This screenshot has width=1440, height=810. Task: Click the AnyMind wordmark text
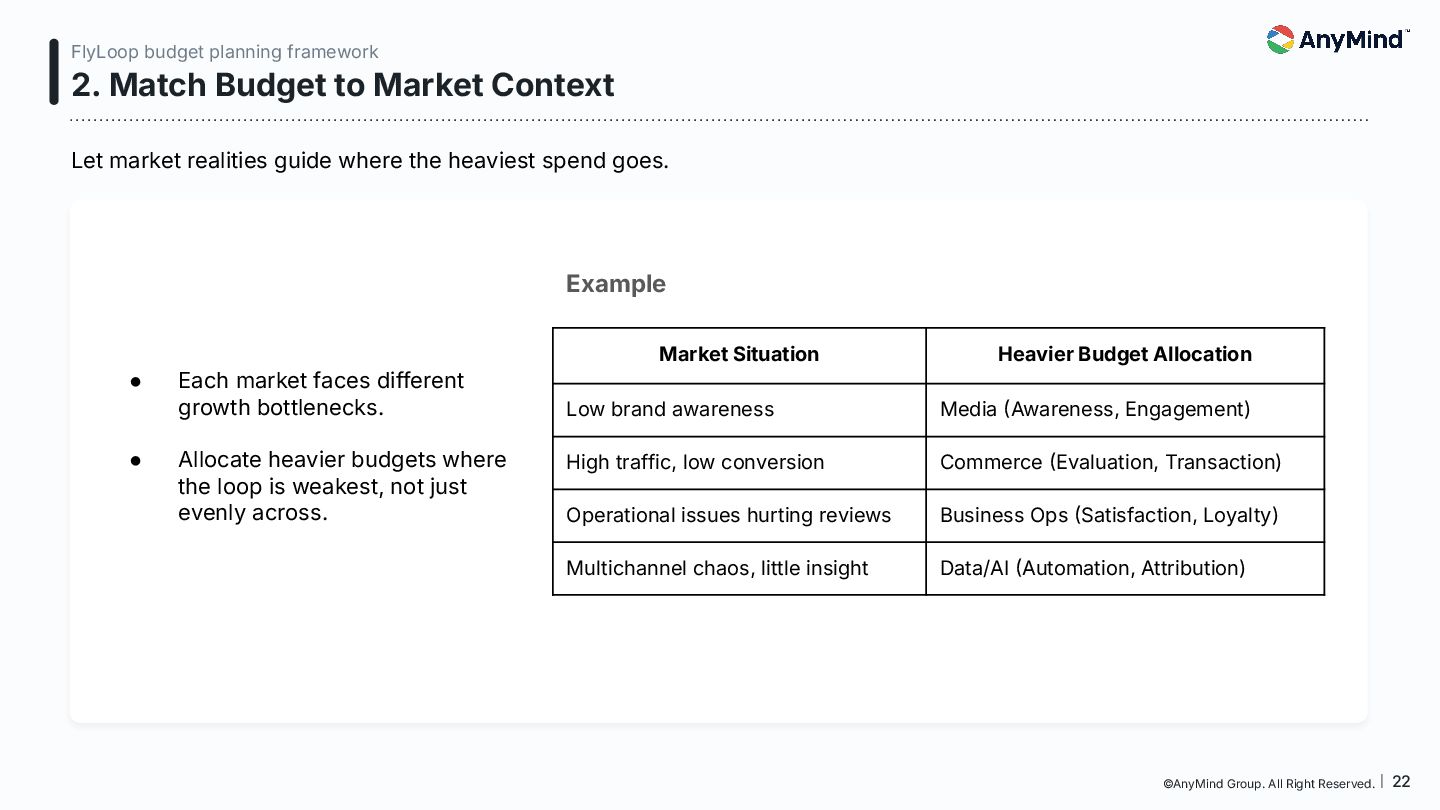pyautogui.click(x=1352, y=40)
